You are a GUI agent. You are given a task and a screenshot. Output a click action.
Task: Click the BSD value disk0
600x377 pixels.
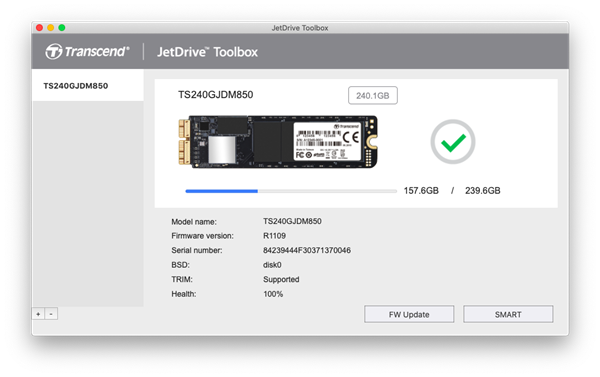click(x=272, y=265)
